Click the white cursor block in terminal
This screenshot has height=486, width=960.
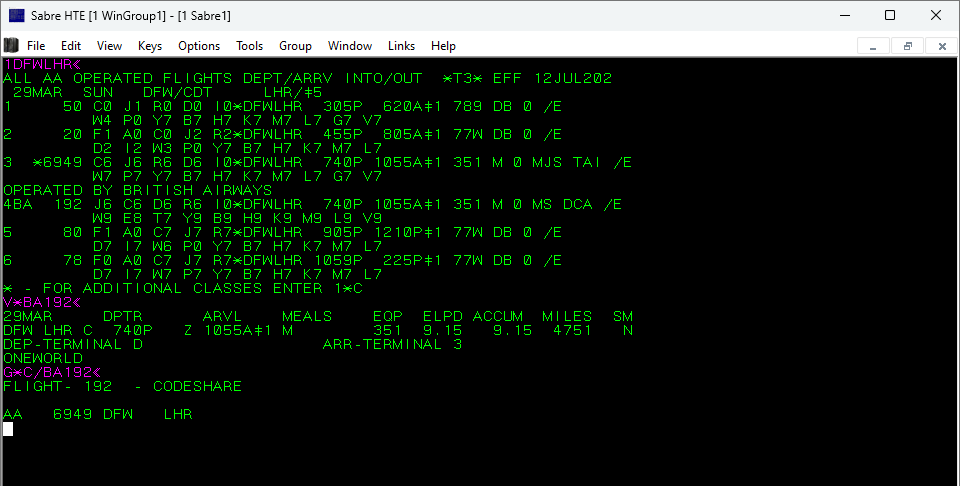click(8, 429)
